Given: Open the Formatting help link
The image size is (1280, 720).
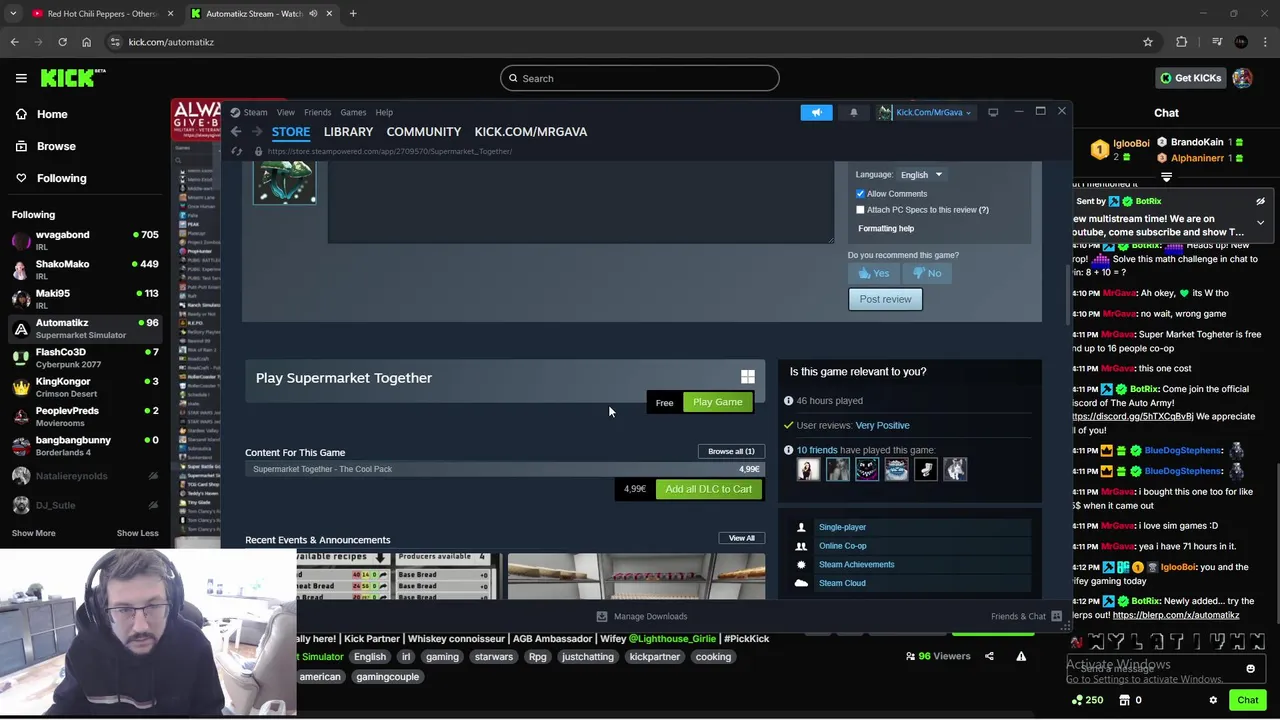Looking at the screenshot, I should pyautogui.click(x=886, y=228).
